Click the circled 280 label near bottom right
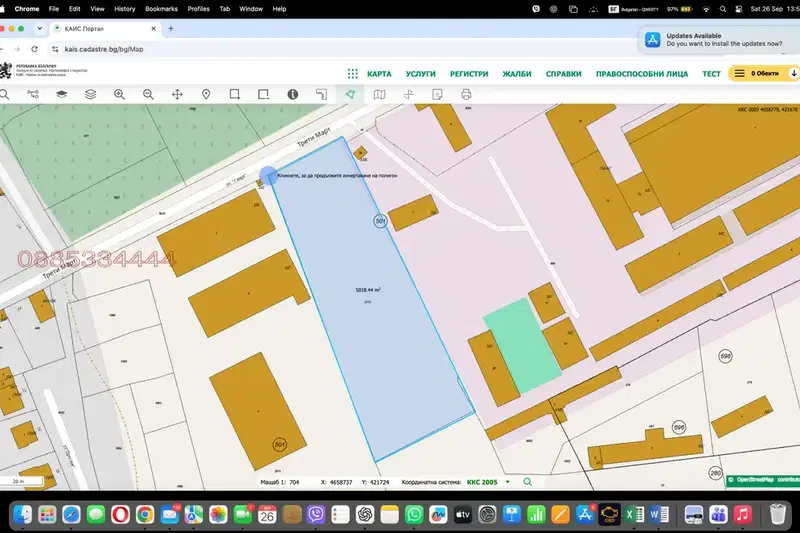The height and width of the screenshot is (533, 800). click(716, 473)
